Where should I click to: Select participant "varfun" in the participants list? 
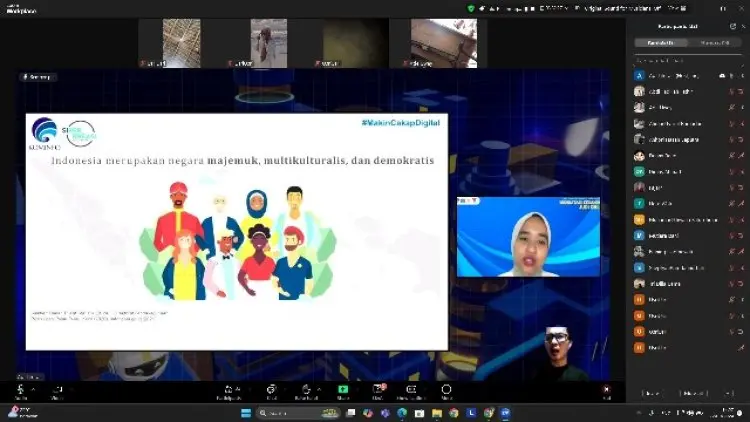coord(688,332)
